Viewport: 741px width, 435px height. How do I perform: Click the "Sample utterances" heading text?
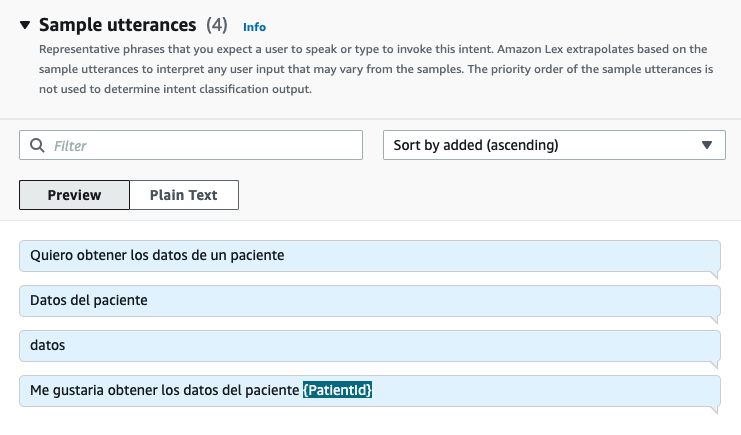pyautogui.click(x=117, y=25)
